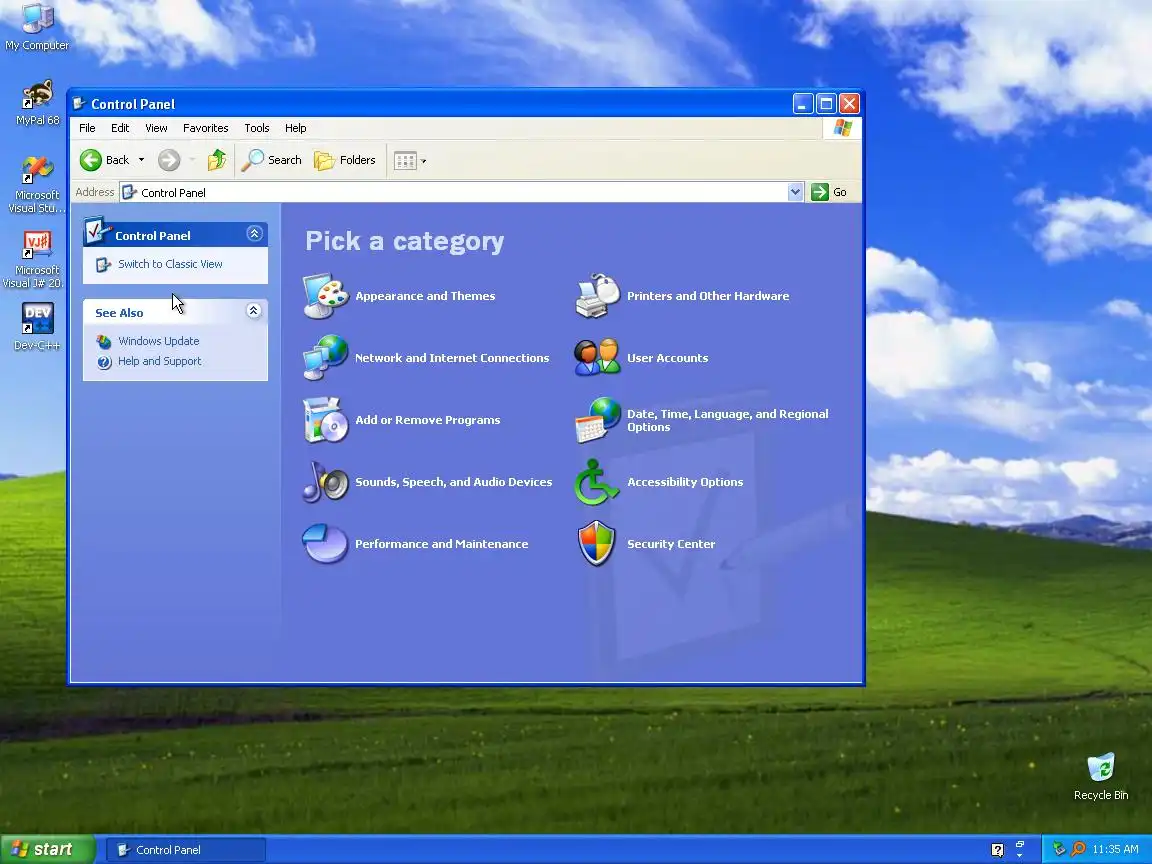Open the Security Center shield icon
1152x864 pixels.
point(597,544)
